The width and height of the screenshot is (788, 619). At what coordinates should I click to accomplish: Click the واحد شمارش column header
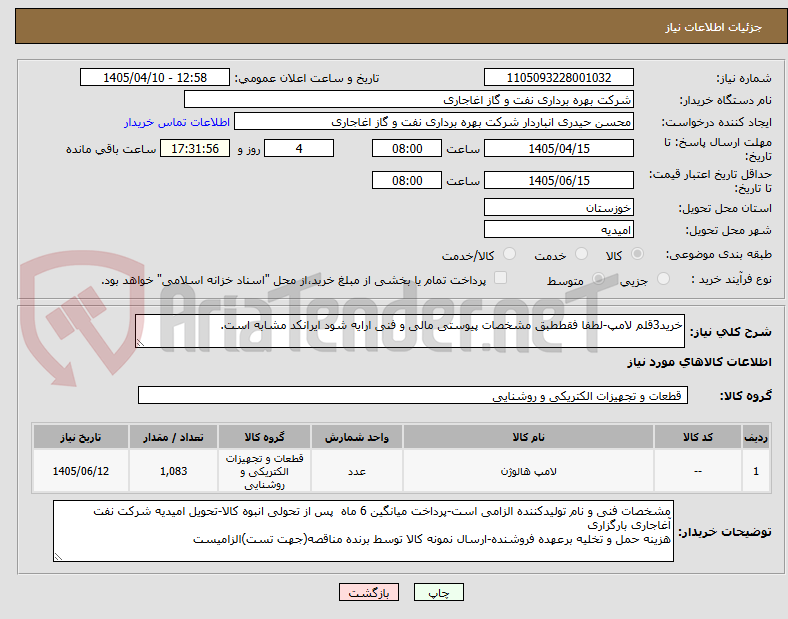[x=357, y=437]
